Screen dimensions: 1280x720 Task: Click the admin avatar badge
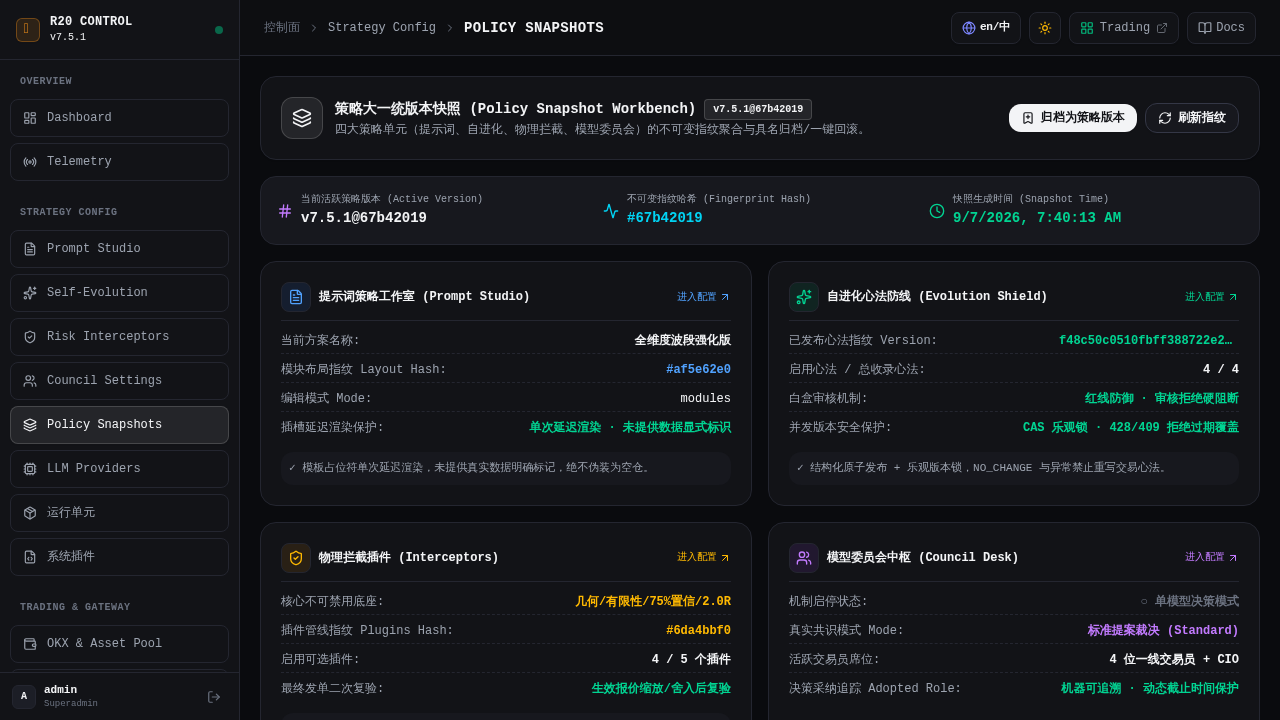[x=24, y=697]
